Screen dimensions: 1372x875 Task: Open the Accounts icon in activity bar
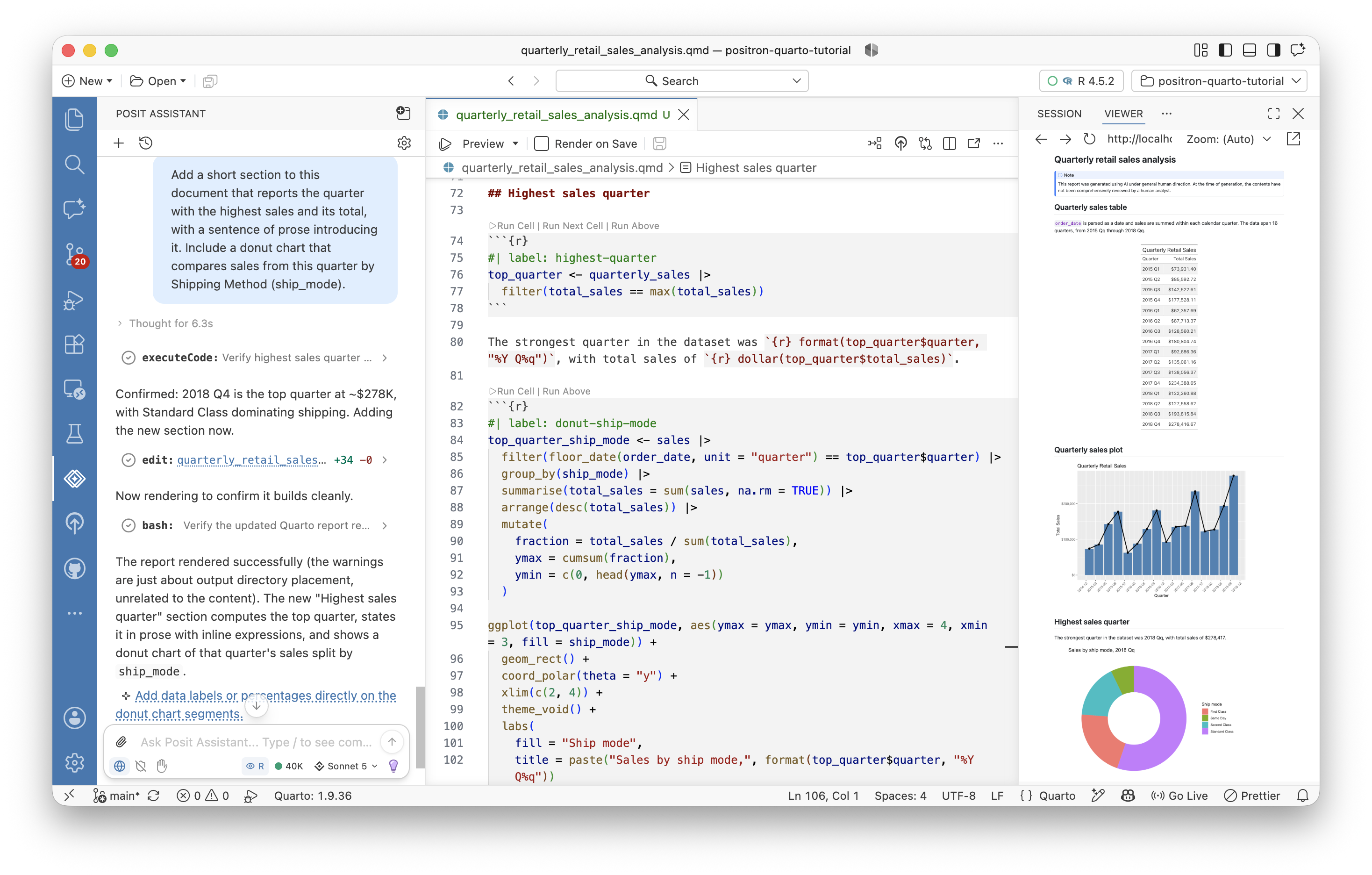tap(75, 718)
